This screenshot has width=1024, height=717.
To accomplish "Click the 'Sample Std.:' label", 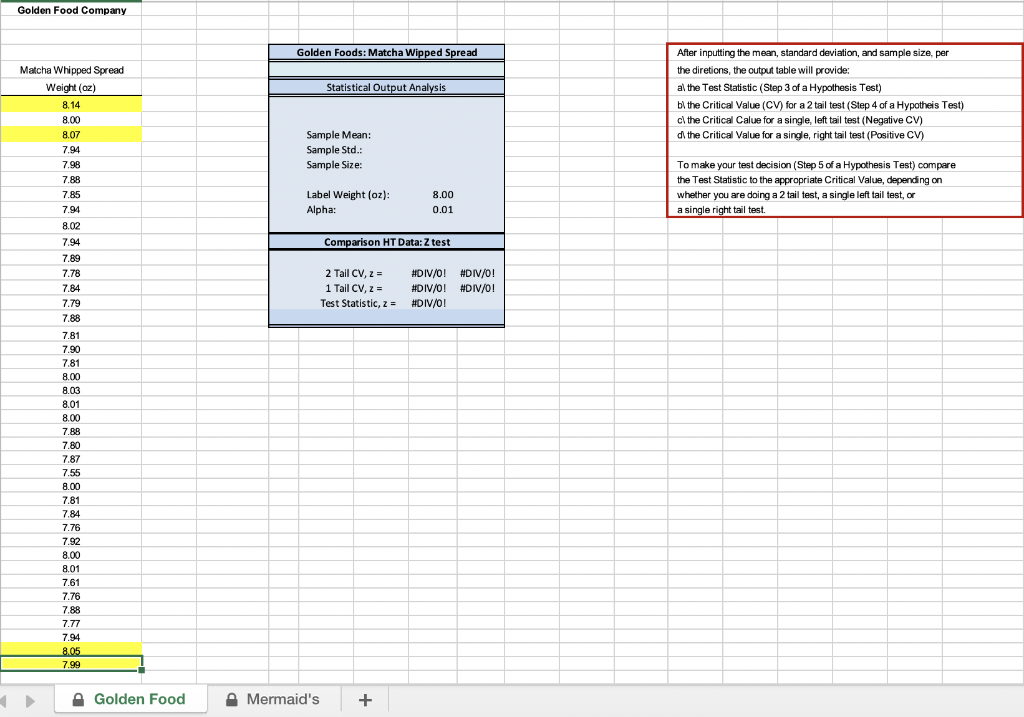I will pos(334,150).
